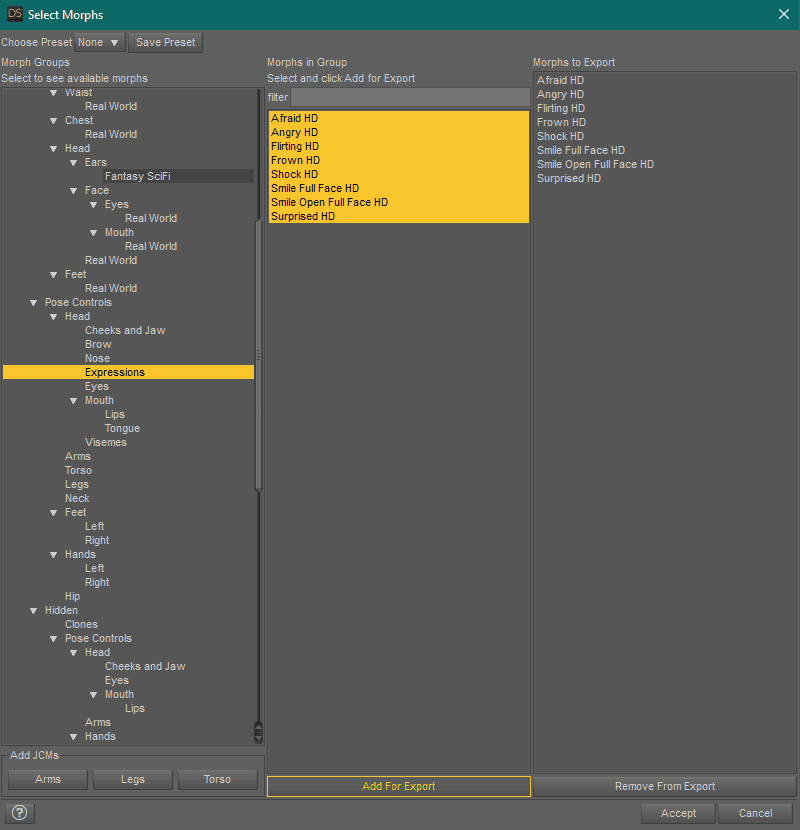Screen dimensions: 800x830
Task: Select the Brow morph group
Action: (x=98, y=344)
